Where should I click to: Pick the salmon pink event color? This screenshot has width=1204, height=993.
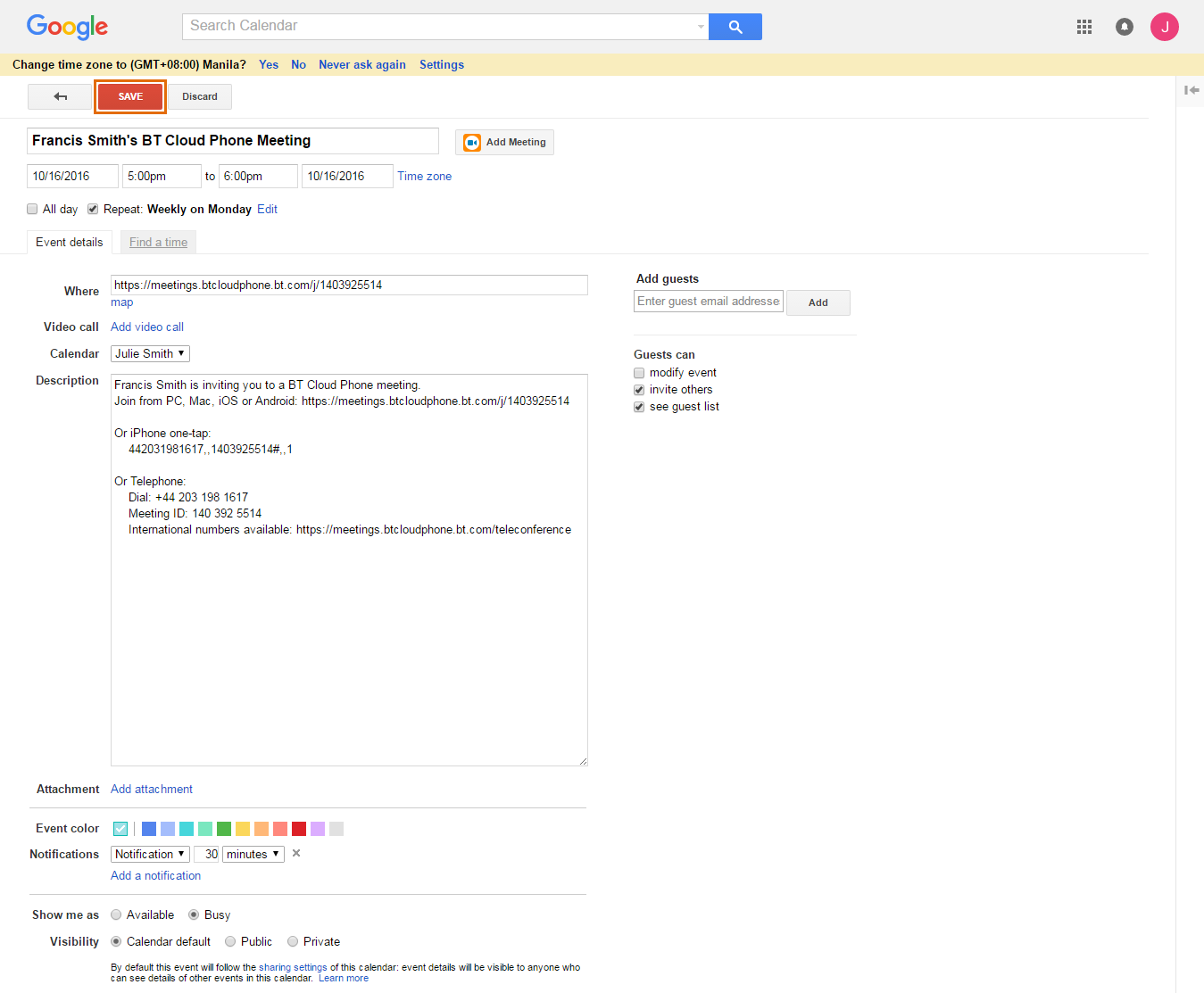pyautogui.click(x=280, y=829)
